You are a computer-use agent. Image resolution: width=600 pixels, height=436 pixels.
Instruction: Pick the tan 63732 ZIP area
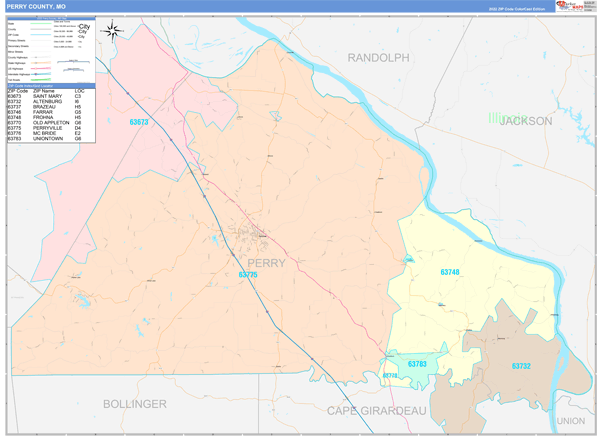520,367
